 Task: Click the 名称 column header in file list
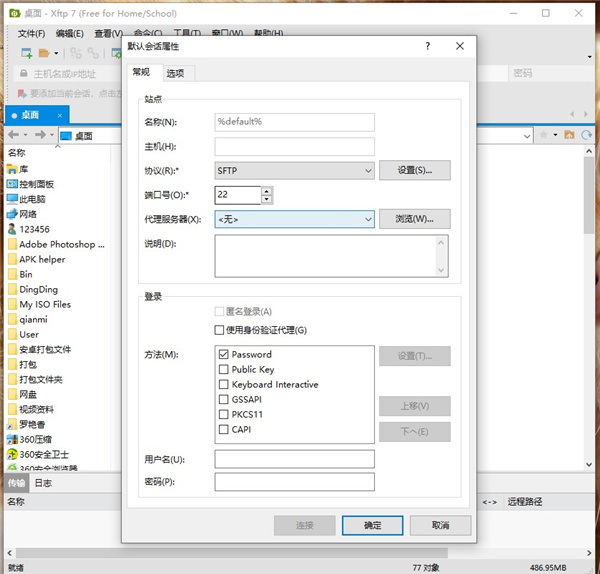pyautogui.click(x=57, y=153)
